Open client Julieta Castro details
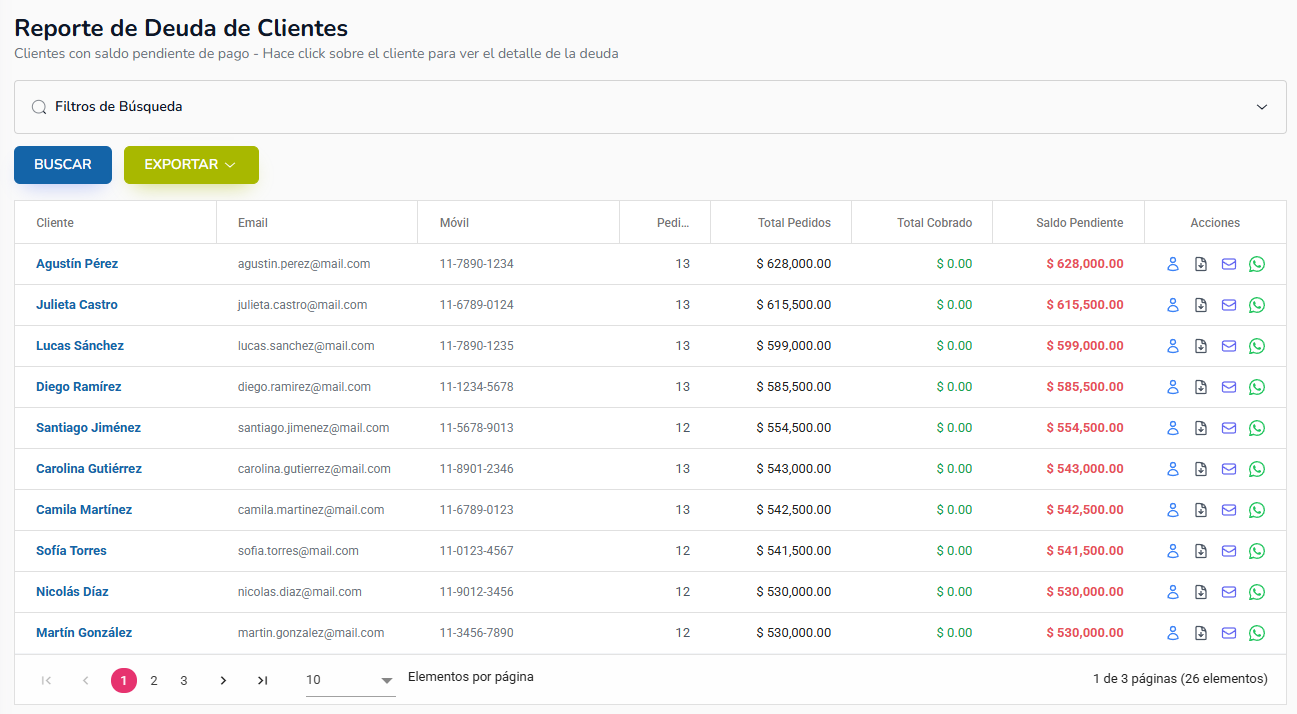 point(77,305)
